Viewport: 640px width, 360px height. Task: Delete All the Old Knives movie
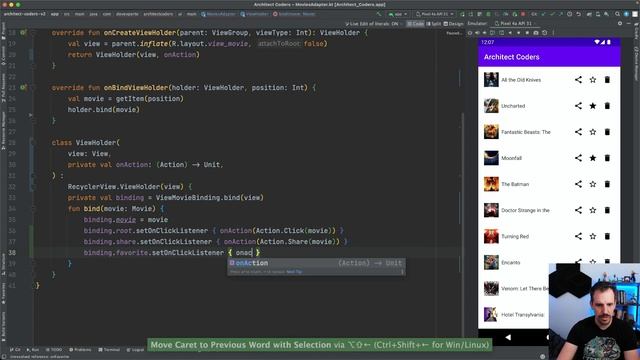(x=607, y=80)
